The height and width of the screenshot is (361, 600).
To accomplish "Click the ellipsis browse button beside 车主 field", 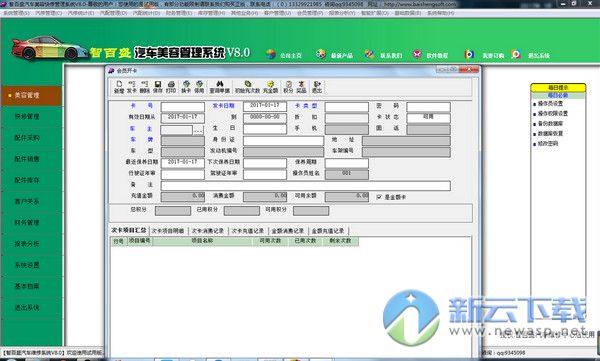I will (198, 130).
